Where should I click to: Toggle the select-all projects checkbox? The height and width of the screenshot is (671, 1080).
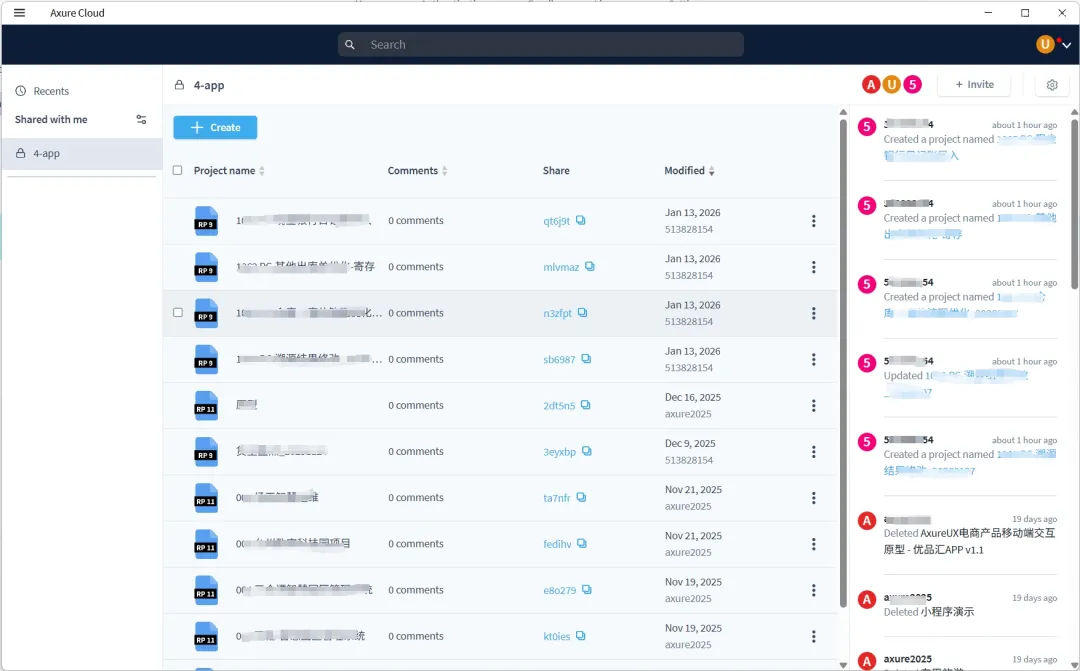(178, 170)
